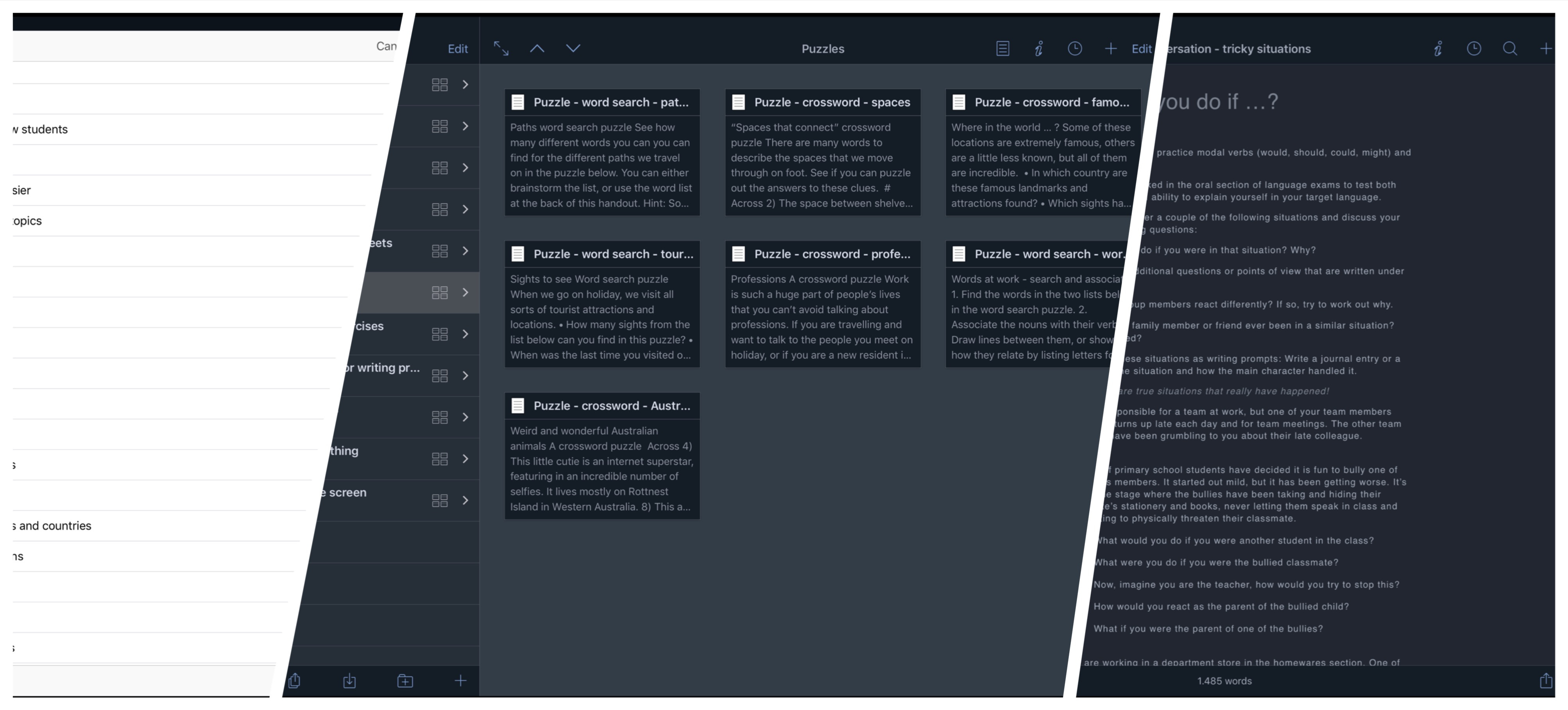This screenshot has height=710, width=1568.
Task: Open inspector icon in tricky situations editor
Action: pos(1438,49)
